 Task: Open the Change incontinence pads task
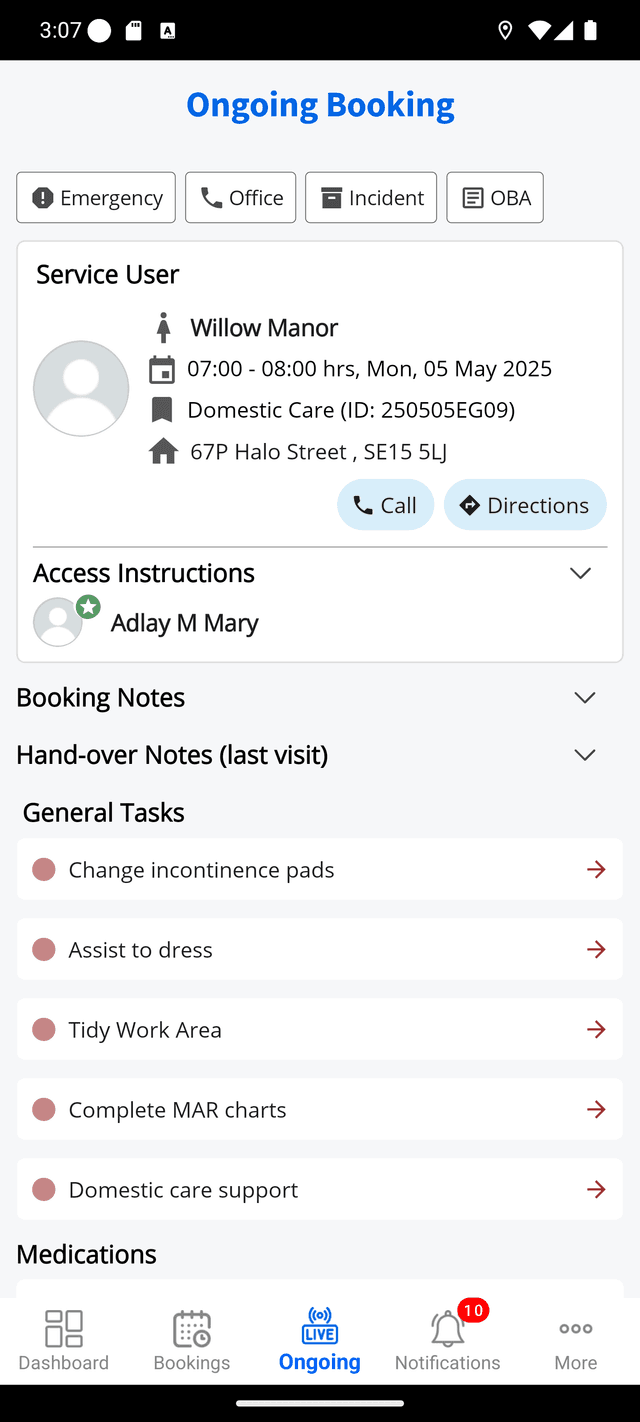tap(319, 869)
